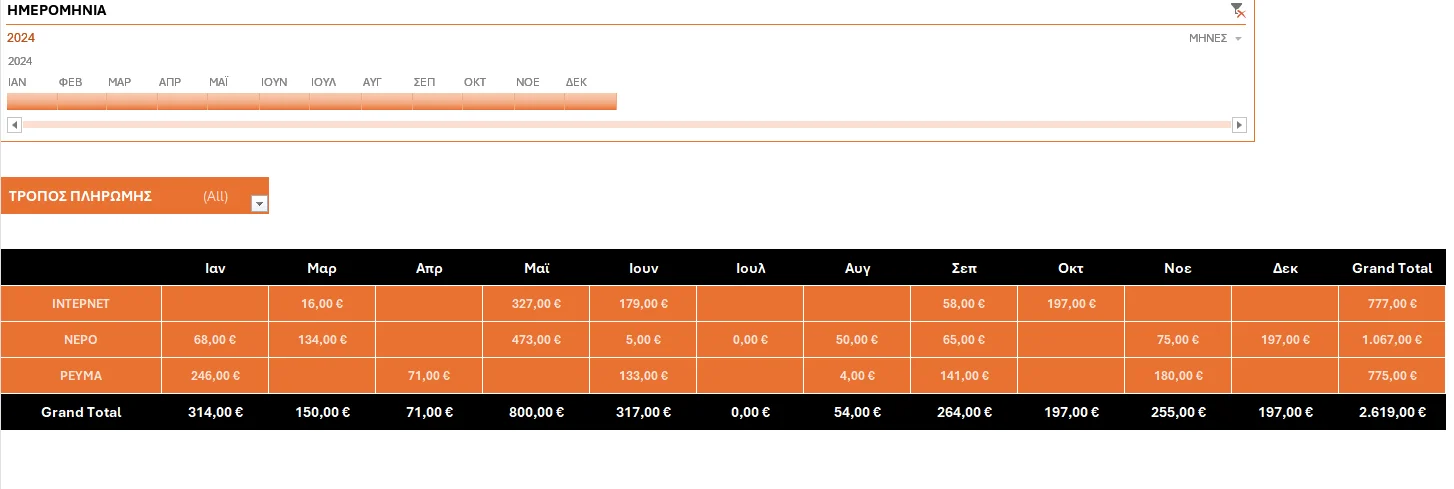The image size is (1454, 489).
Task: Click the 777,00 € ΙΝΤΕΡΝΕΤ total cell
Action: point(1392,304)
